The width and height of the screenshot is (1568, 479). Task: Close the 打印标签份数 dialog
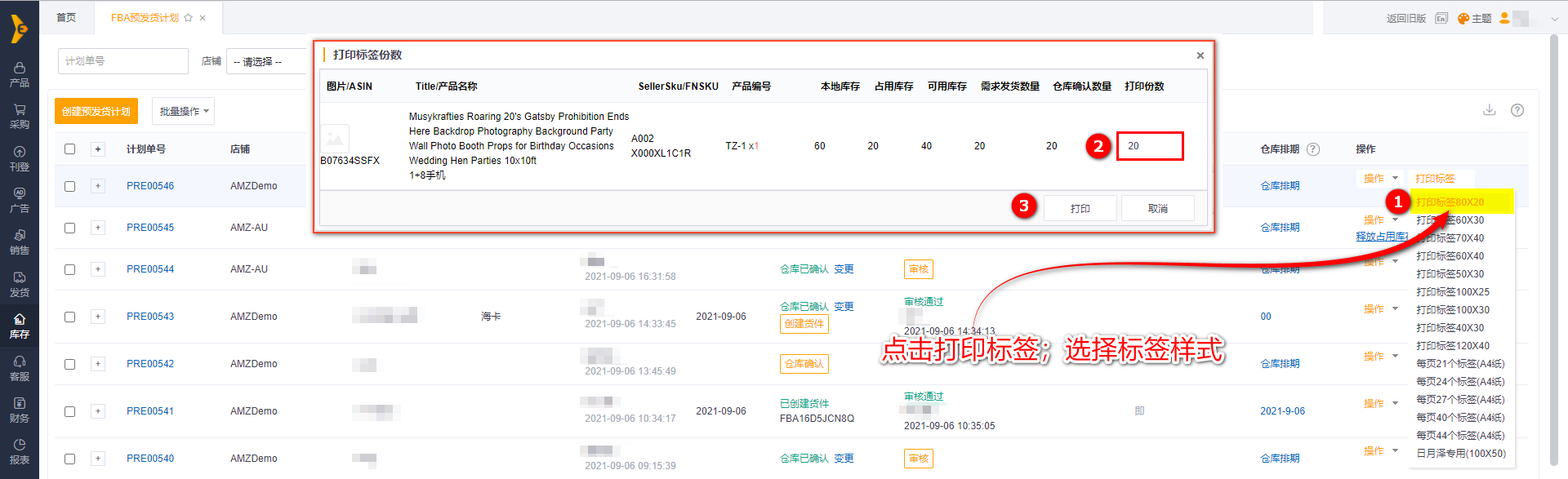[1200, 55]
